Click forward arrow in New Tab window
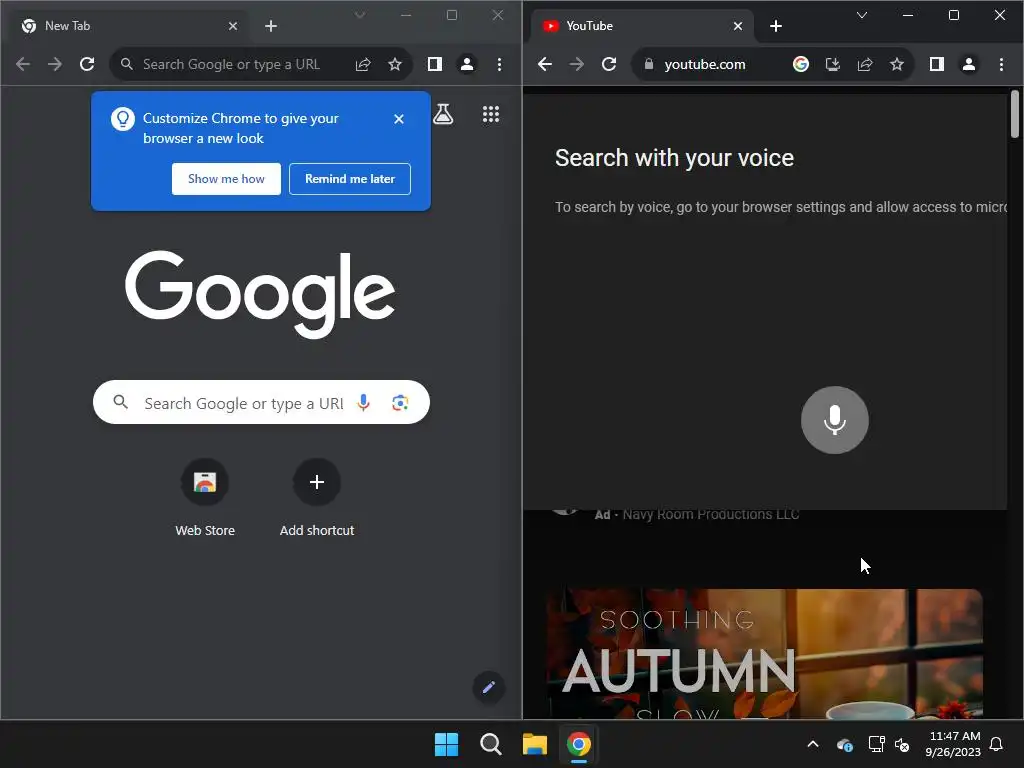The width and height of the screenshot is (1024, 768). pos(55,64)
